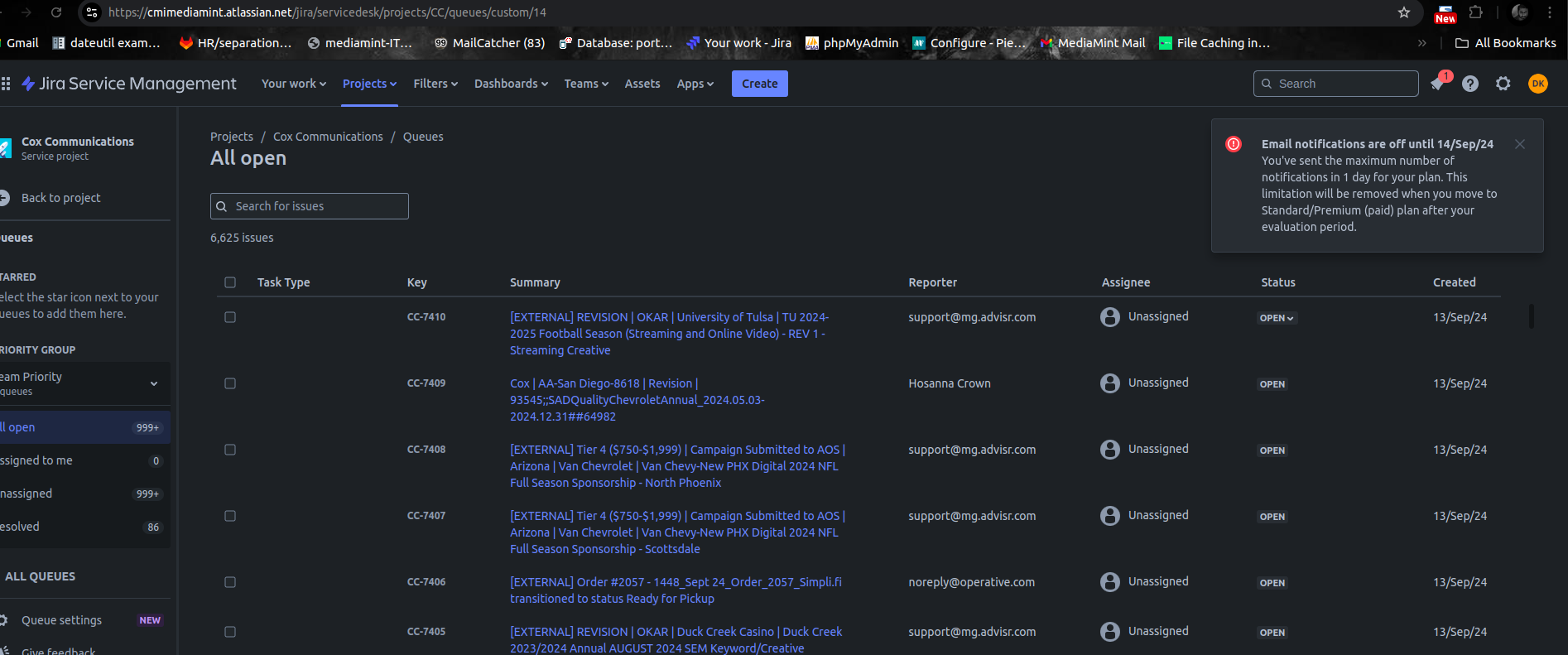Open the notifications bell icon

(1437, 84)
